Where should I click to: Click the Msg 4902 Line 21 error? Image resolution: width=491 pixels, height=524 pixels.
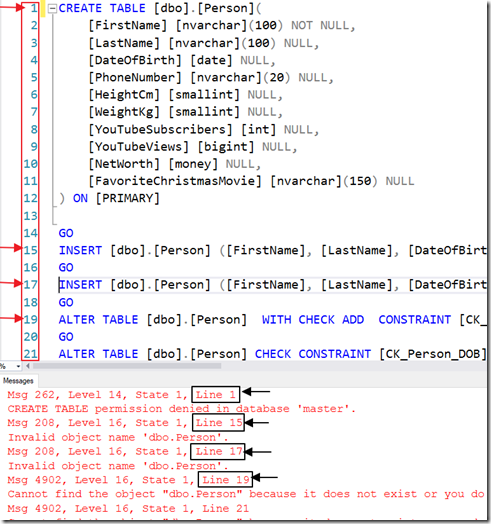(128, 508)
